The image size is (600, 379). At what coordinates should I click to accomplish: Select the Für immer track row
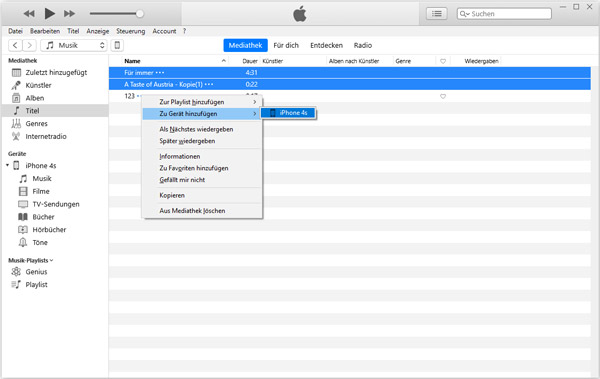tap(350, 72)
